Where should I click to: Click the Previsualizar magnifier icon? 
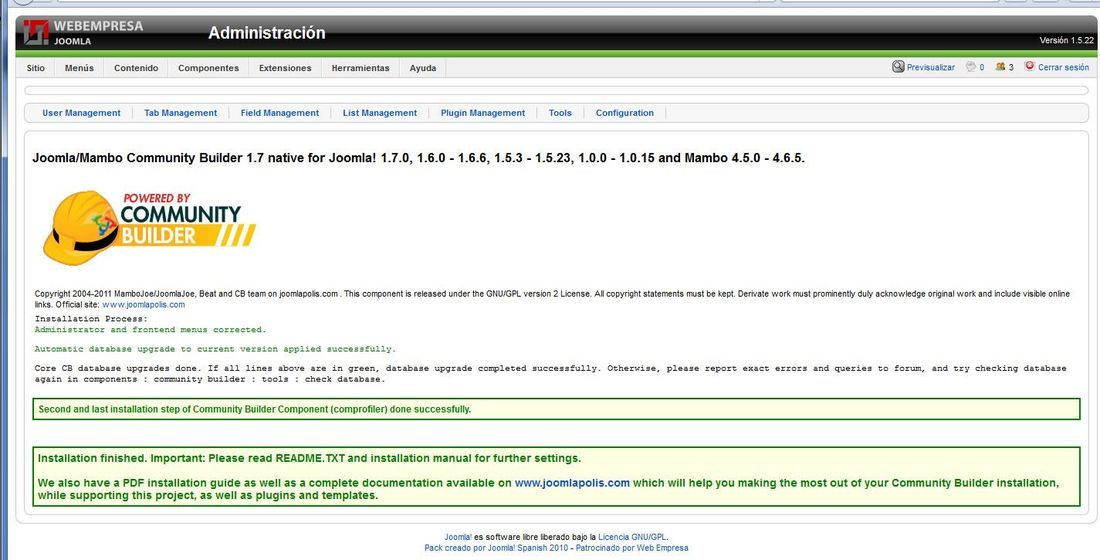click(x=898, y=67)
